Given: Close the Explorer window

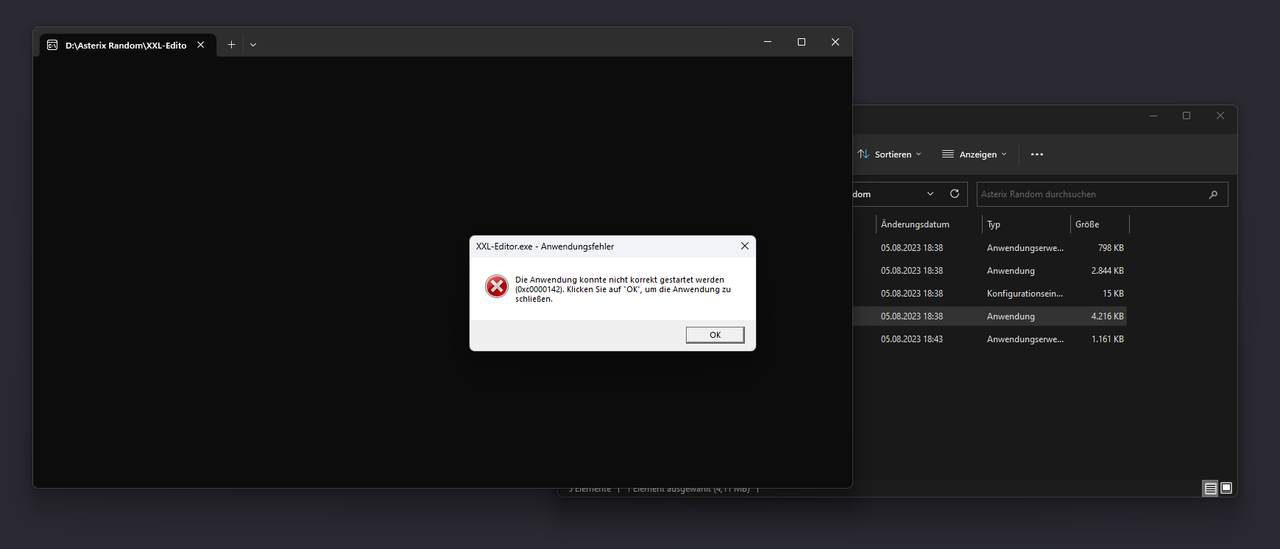Looking at the screenshot, I should 1220,116.
